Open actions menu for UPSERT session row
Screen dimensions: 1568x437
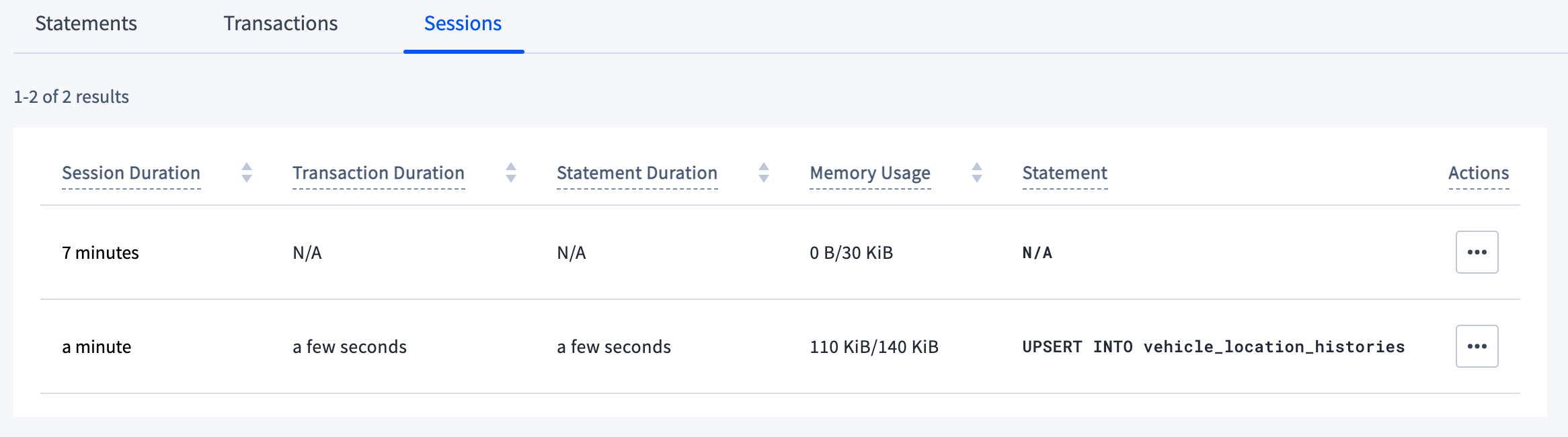[1477, 346]
